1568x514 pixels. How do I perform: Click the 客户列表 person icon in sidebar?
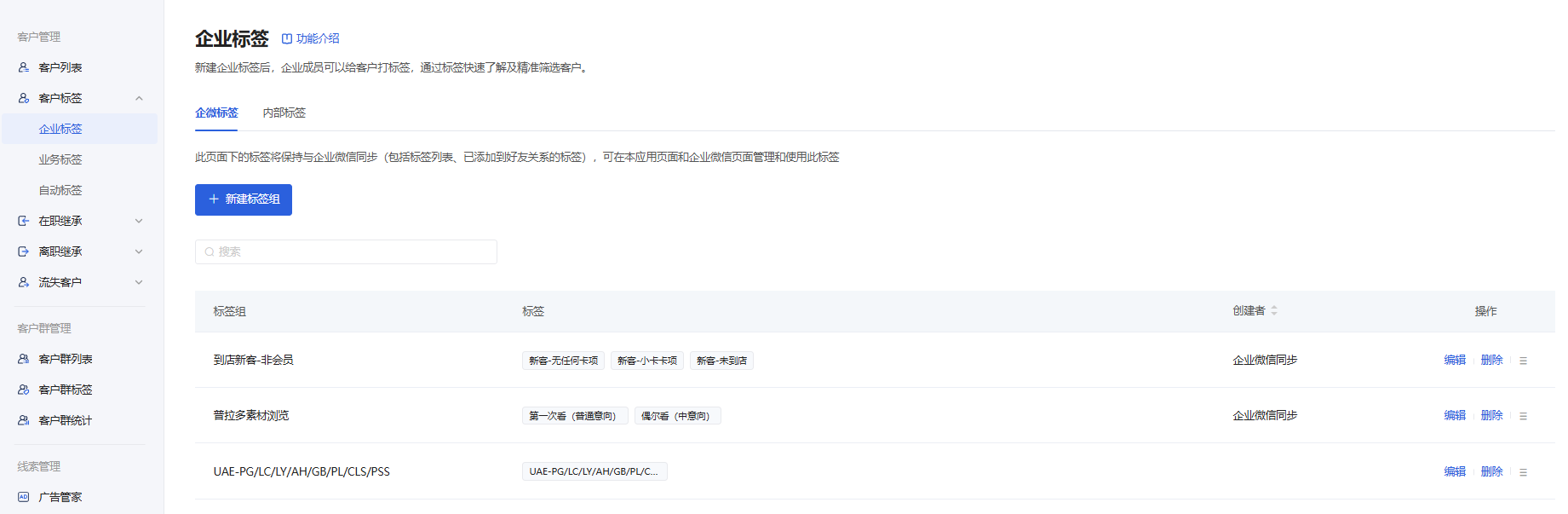[24, 67]
